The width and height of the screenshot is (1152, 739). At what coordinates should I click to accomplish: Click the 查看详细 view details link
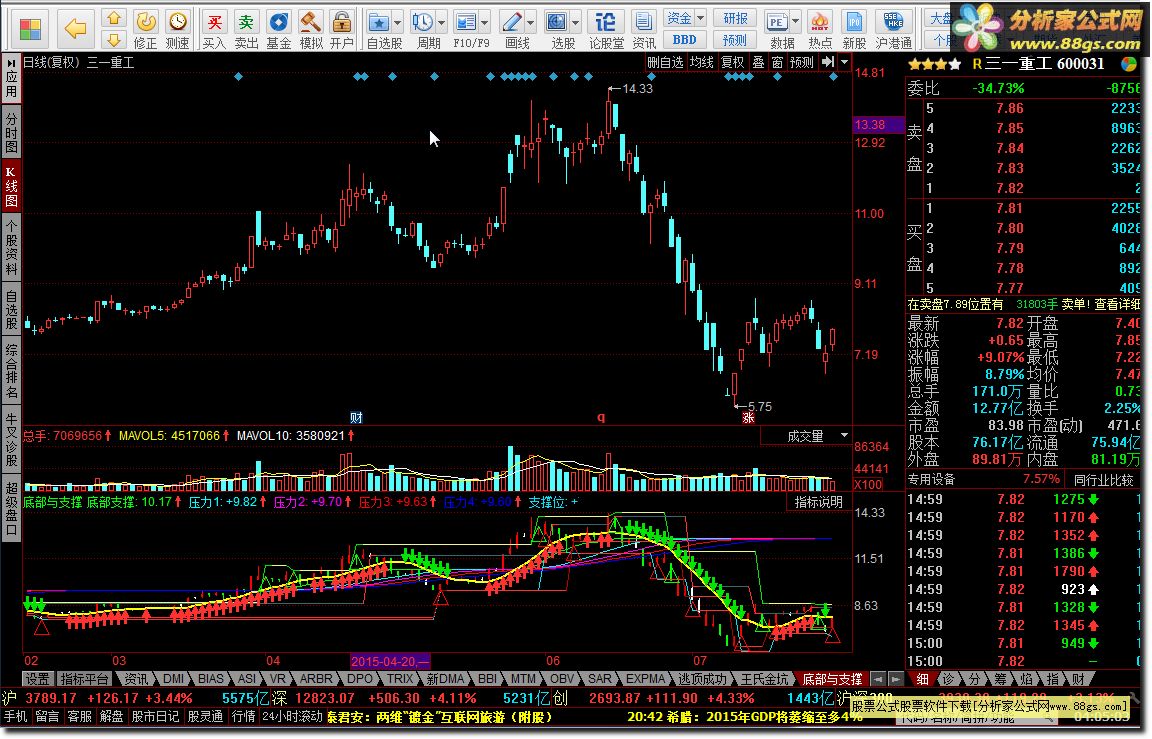[x=1117, y=304]
